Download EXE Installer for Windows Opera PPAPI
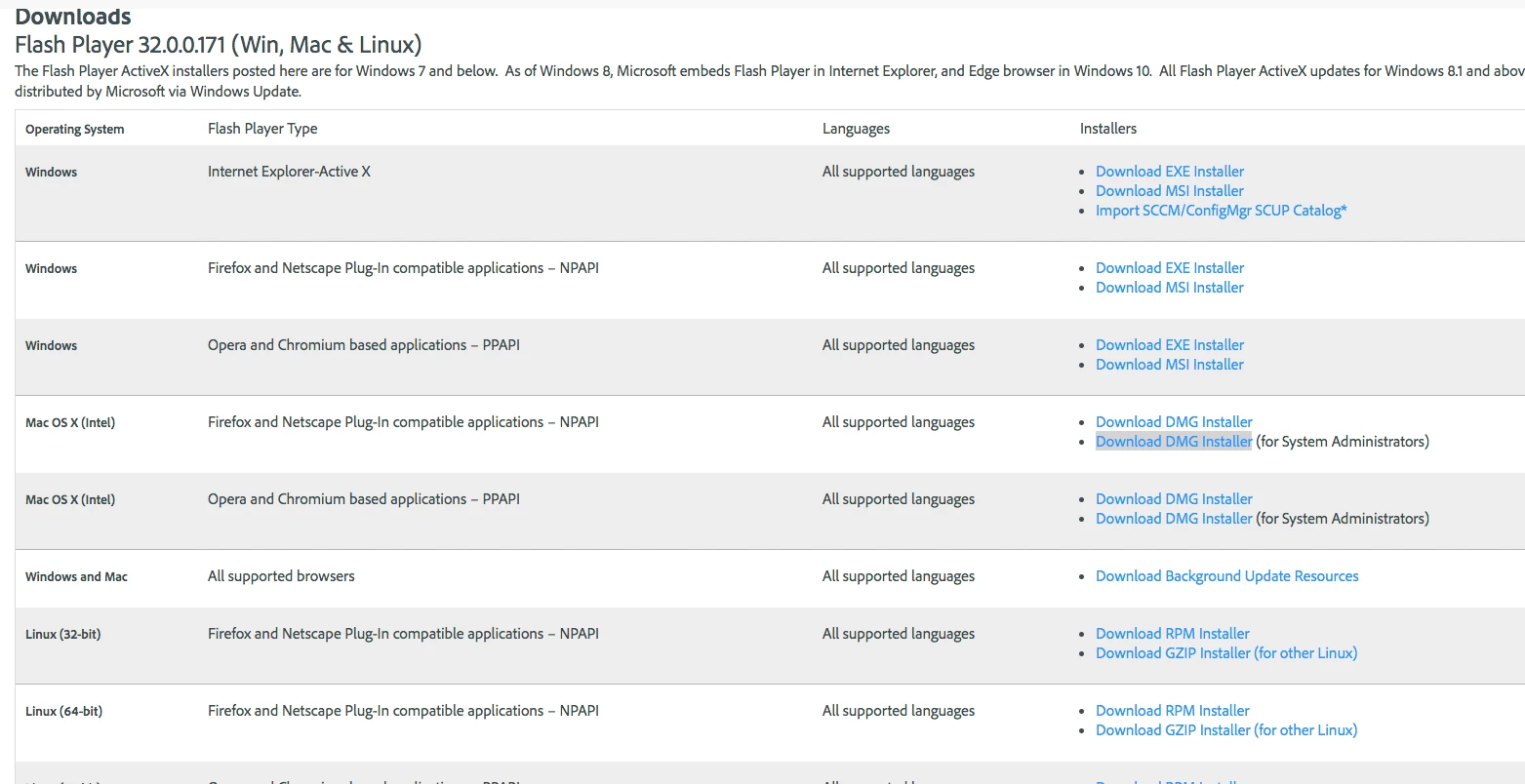Screen dimensions: 1525x784 coord(1170,345)
